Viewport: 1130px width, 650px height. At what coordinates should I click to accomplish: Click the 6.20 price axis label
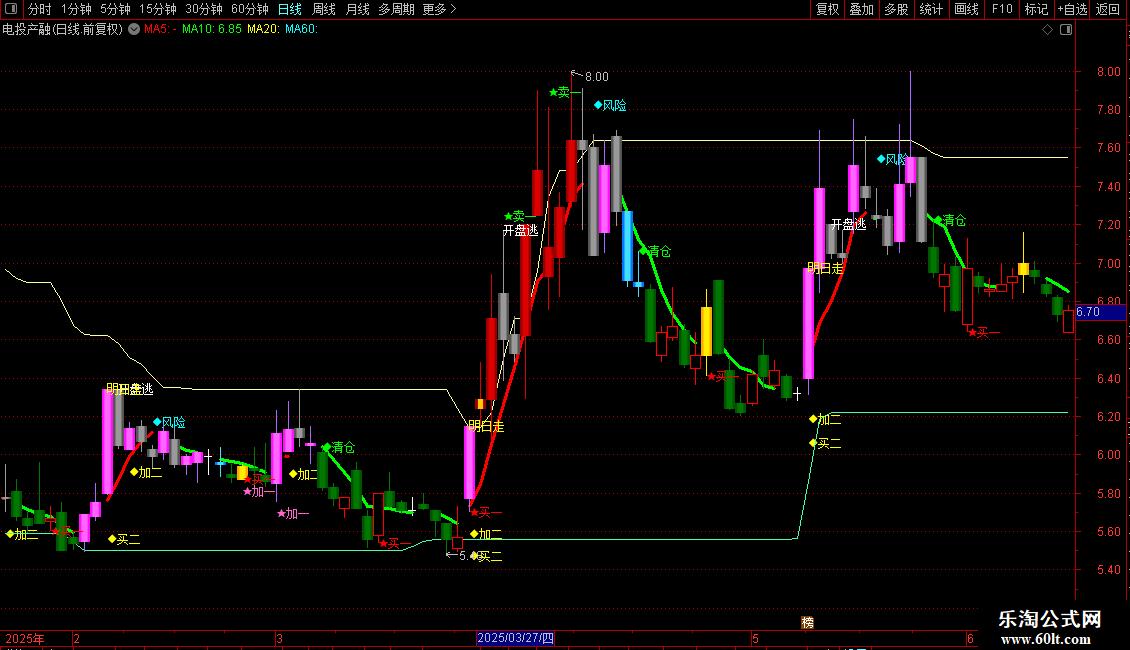1108,417
